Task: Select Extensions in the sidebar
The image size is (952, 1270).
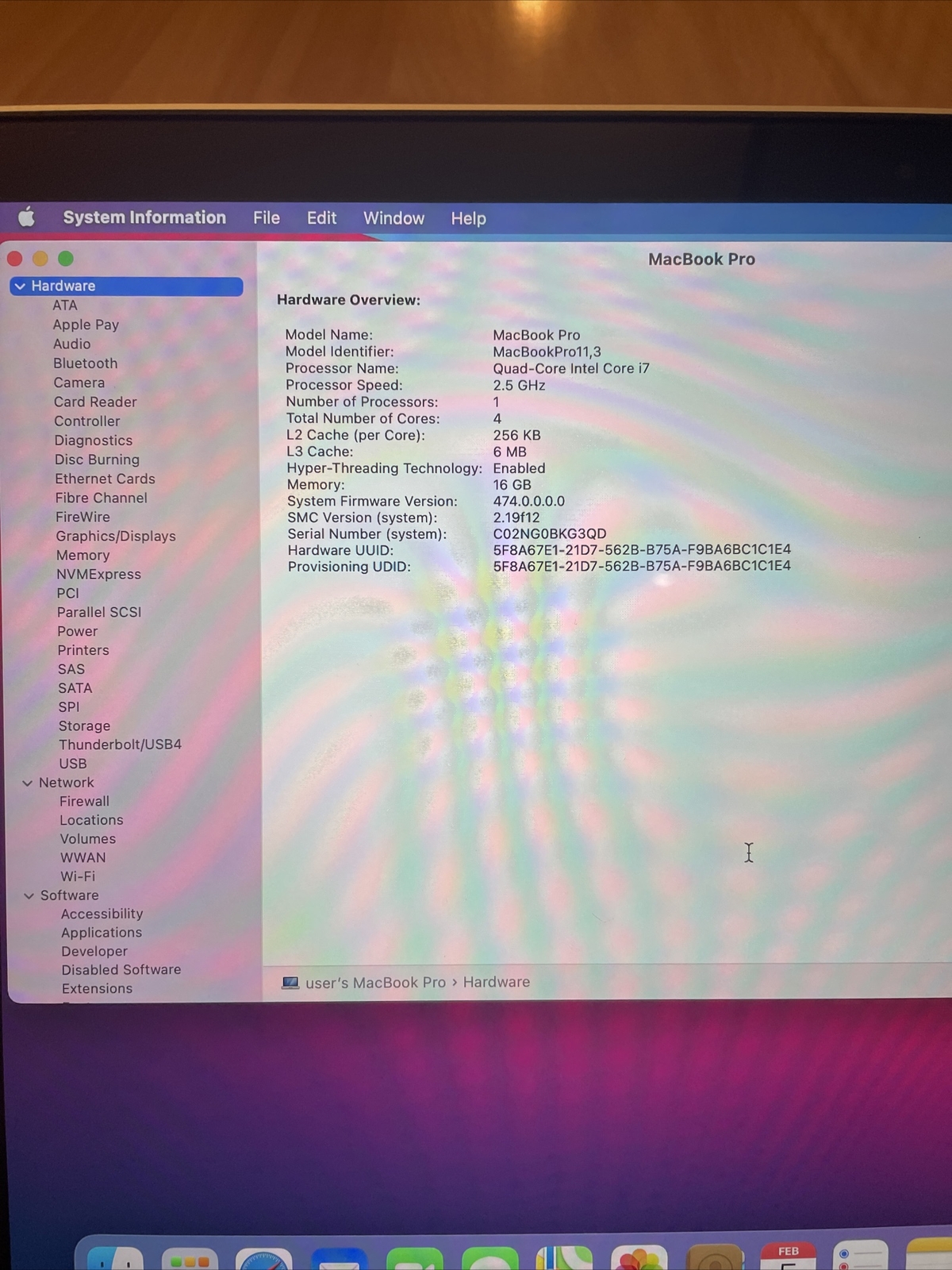Action: 97,989
